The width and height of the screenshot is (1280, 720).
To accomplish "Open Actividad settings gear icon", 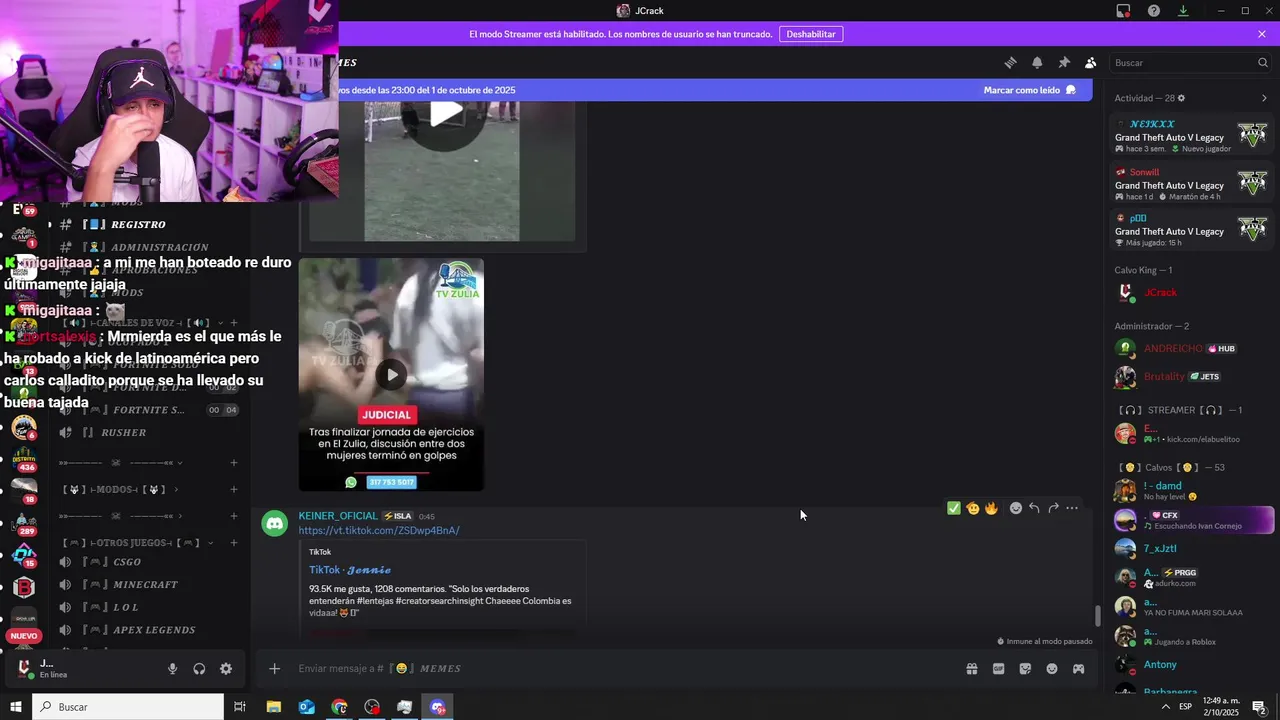I will (1181, 98).
